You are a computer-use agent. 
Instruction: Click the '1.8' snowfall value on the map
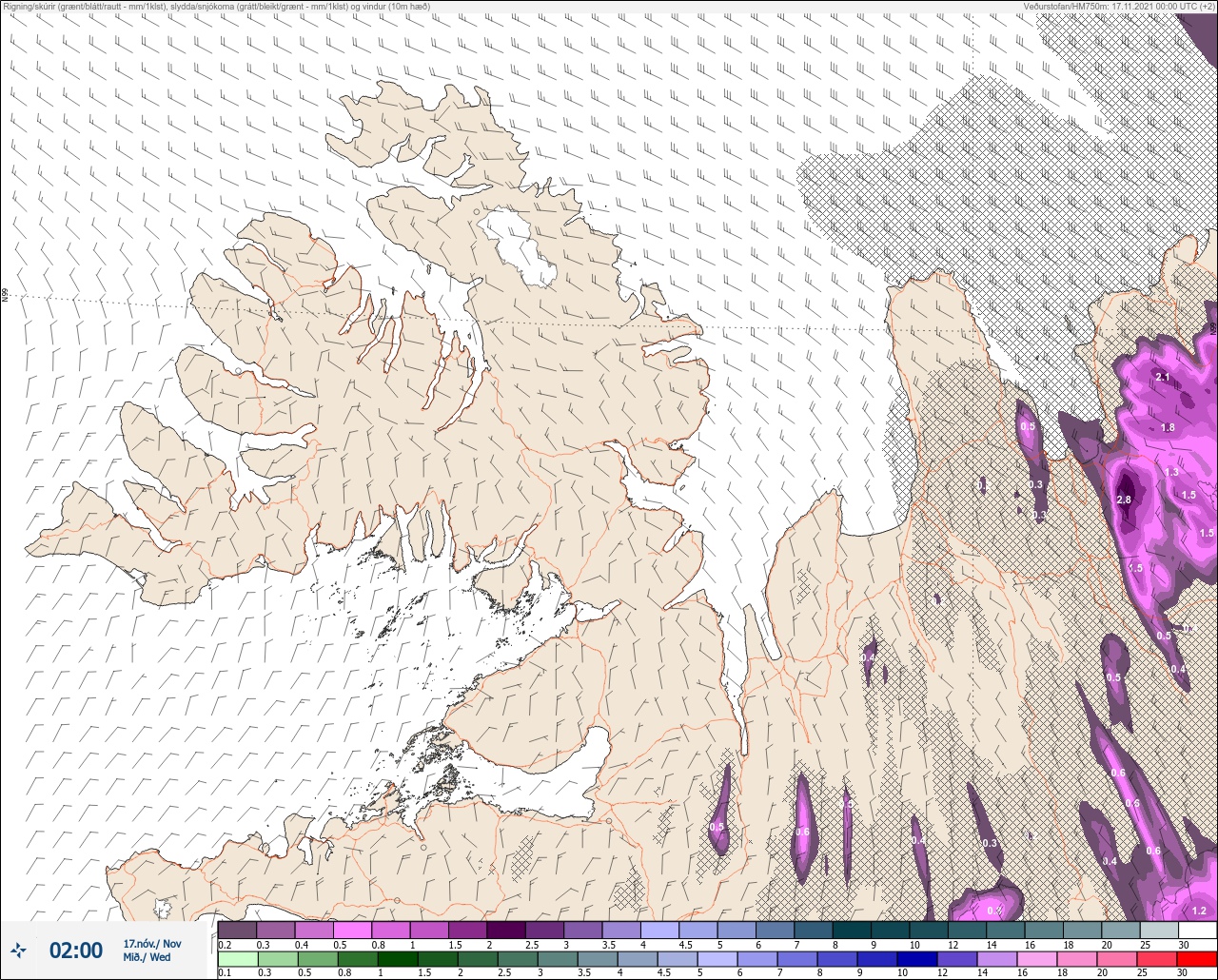click(1169, 428)
